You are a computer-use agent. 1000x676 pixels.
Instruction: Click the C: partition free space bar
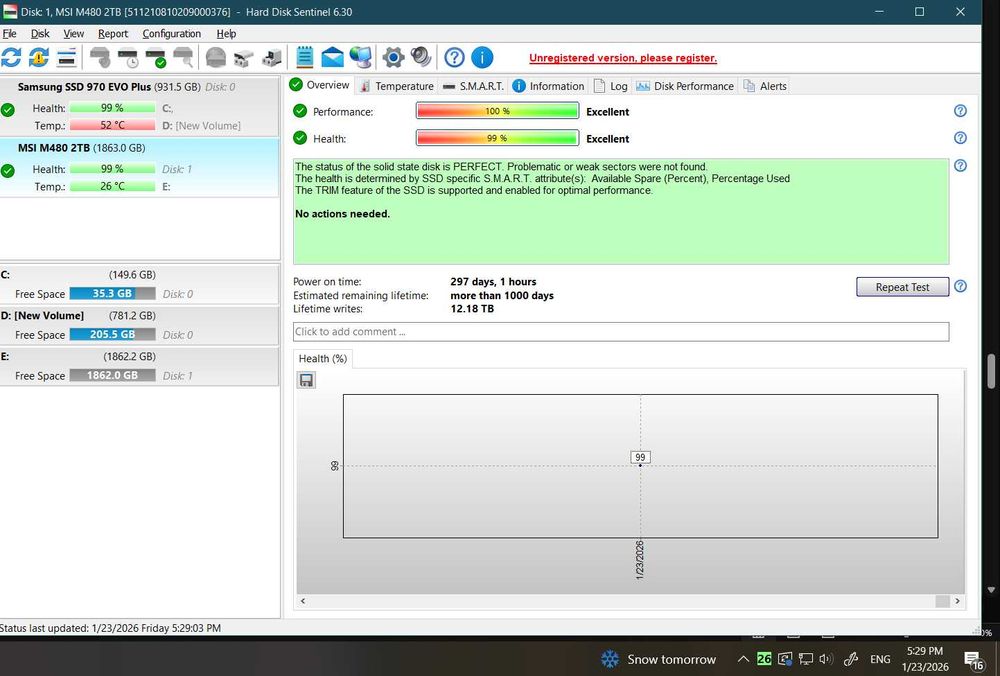[x=112, y=294]
